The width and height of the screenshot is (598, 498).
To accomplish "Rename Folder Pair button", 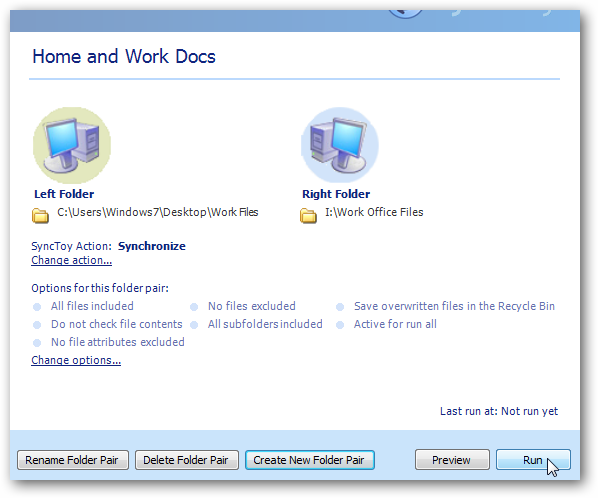I will point(73,460).
